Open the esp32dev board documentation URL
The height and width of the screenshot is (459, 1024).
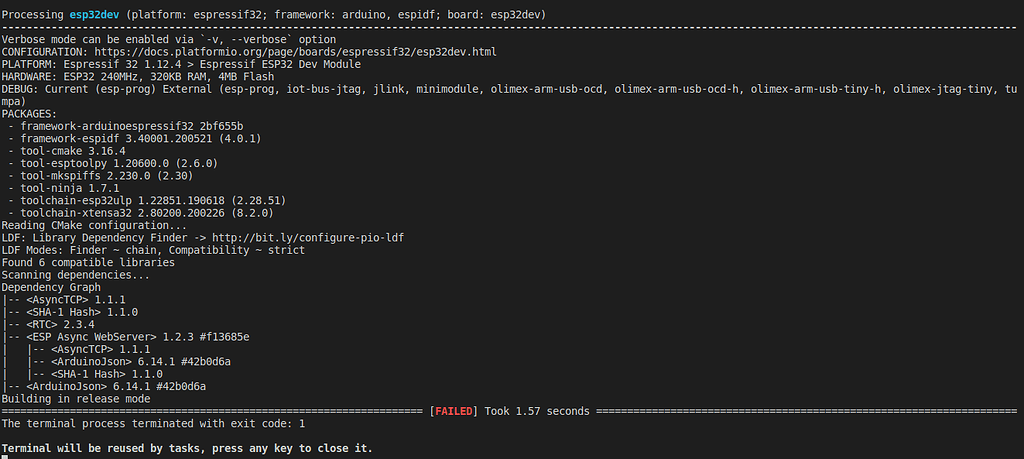pyautogui.click(x=296, y=52)
